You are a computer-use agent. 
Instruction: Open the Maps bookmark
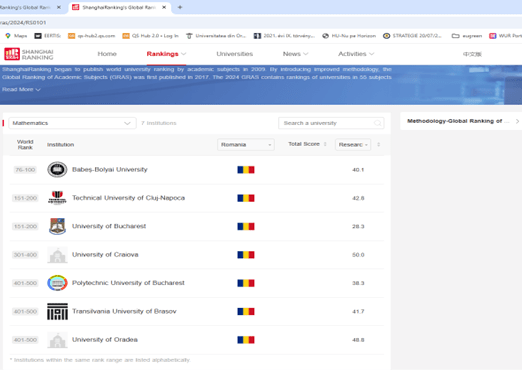pyautogui.click(x=16, y=36)
